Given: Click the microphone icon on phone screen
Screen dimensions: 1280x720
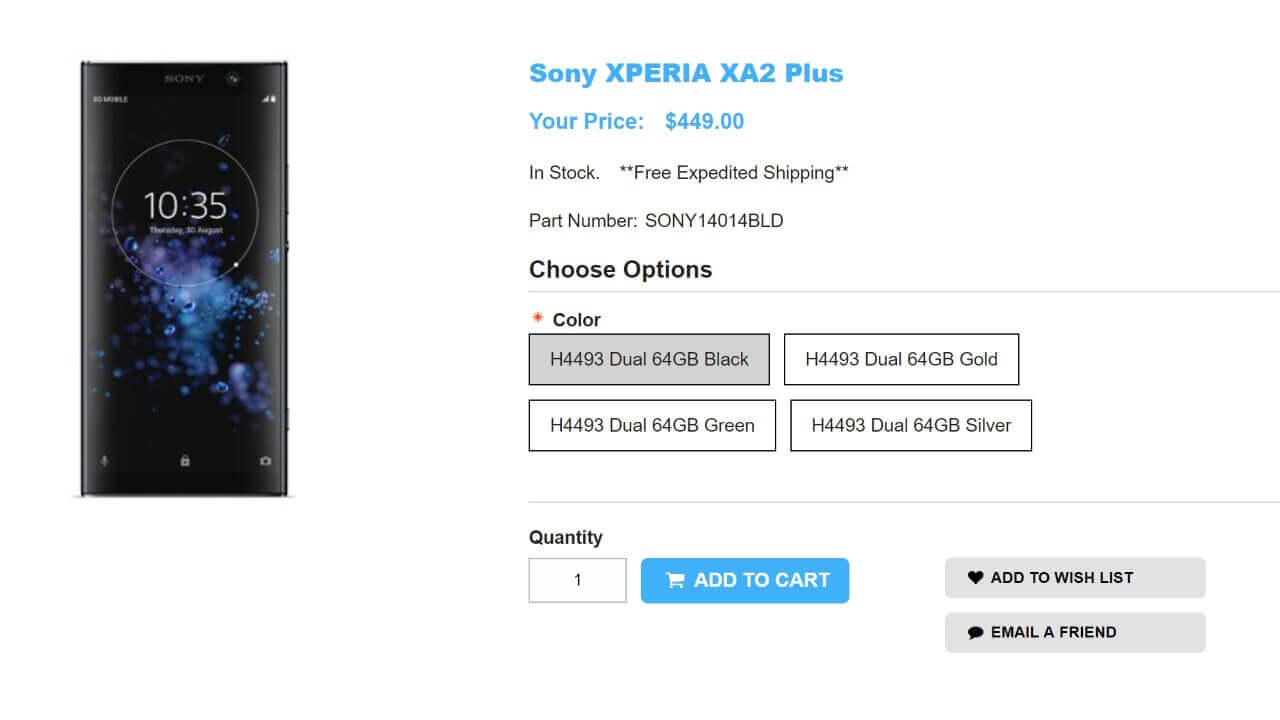Looking at the screenshot, I should (x=104, y=461).
